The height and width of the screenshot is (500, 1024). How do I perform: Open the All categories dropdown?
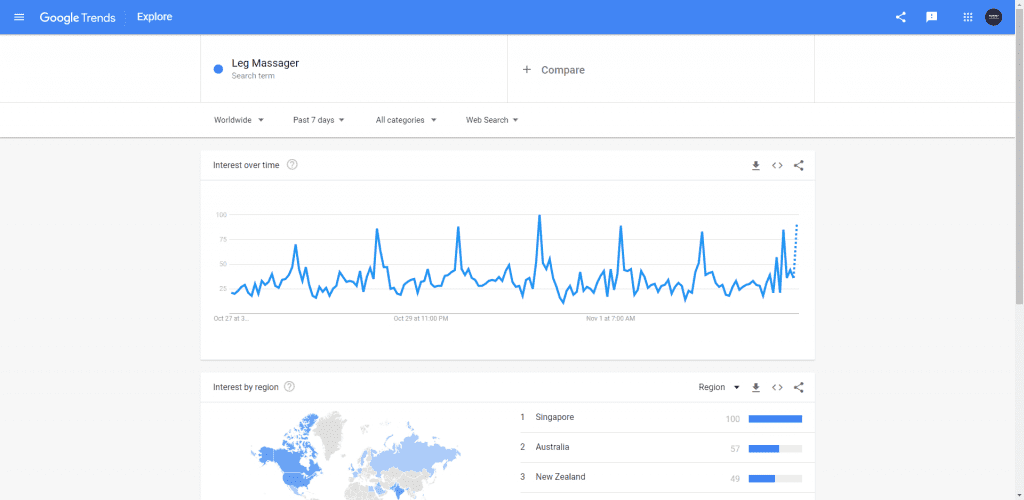(406, 120)
